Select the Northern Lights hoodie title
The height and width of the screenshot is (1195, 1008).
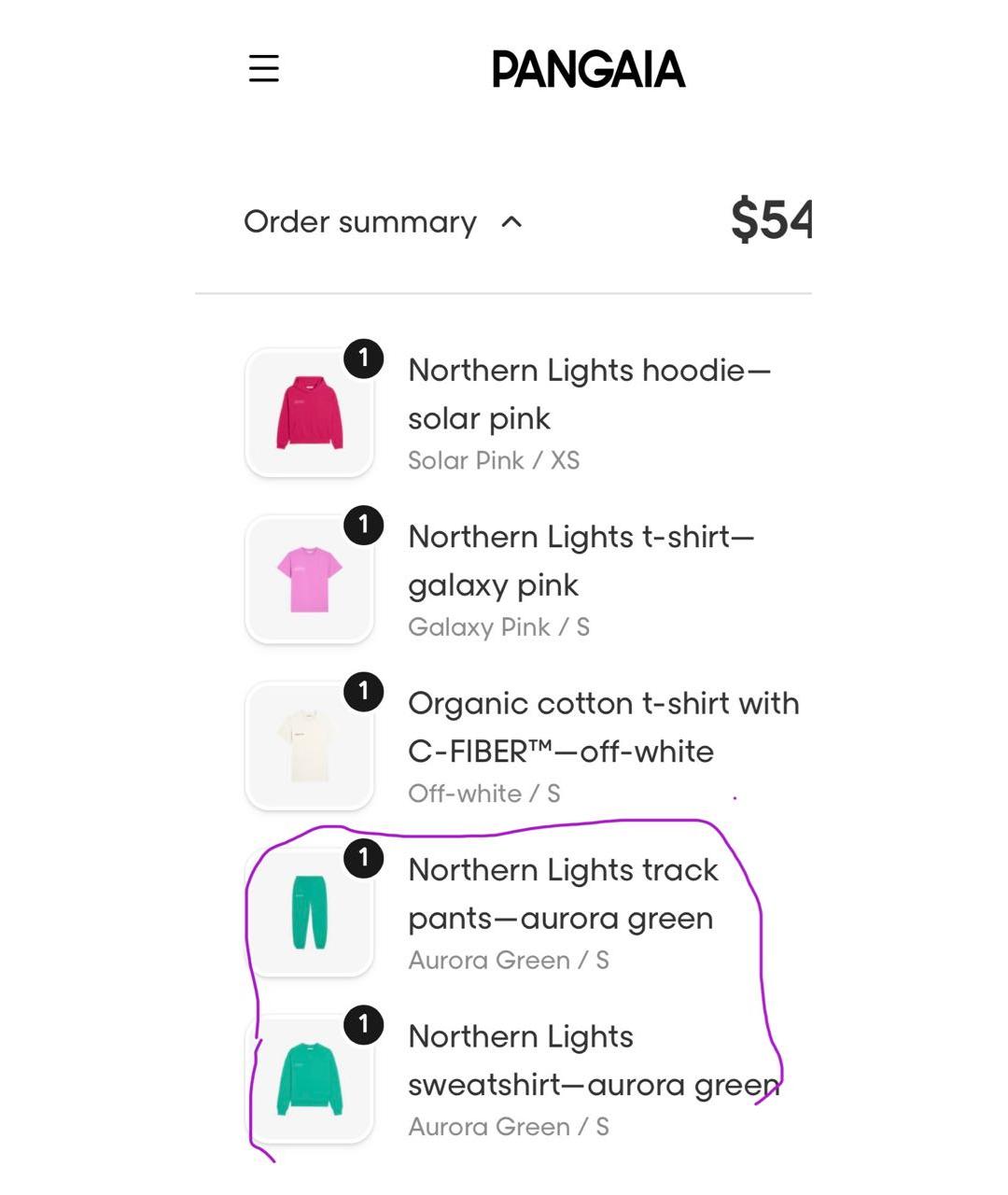click(589, 394)
